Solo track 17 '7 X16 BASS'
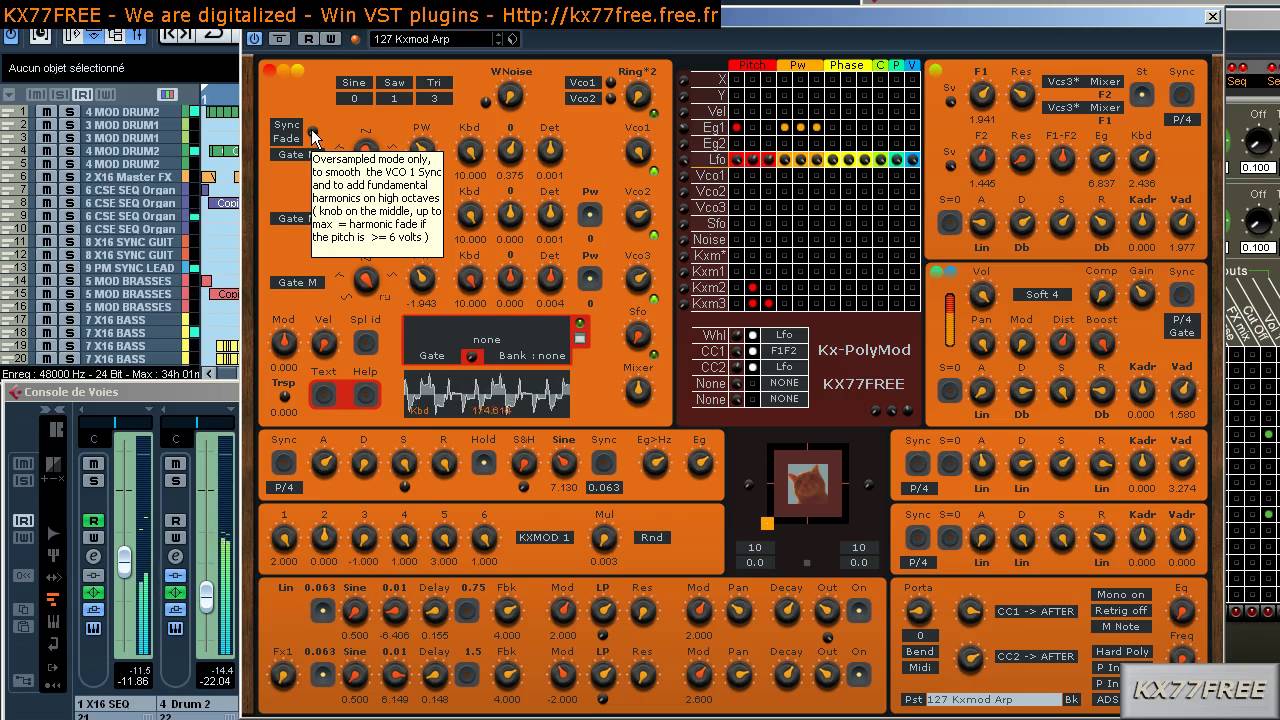Screen dimensions: 1280x720 tap(70, 320)
